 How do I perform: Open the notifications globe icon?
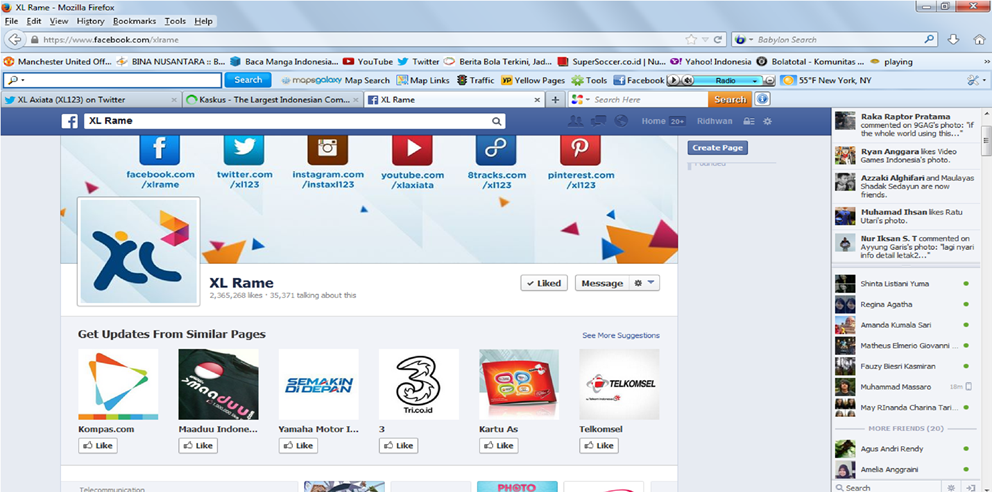coord(621,121)
